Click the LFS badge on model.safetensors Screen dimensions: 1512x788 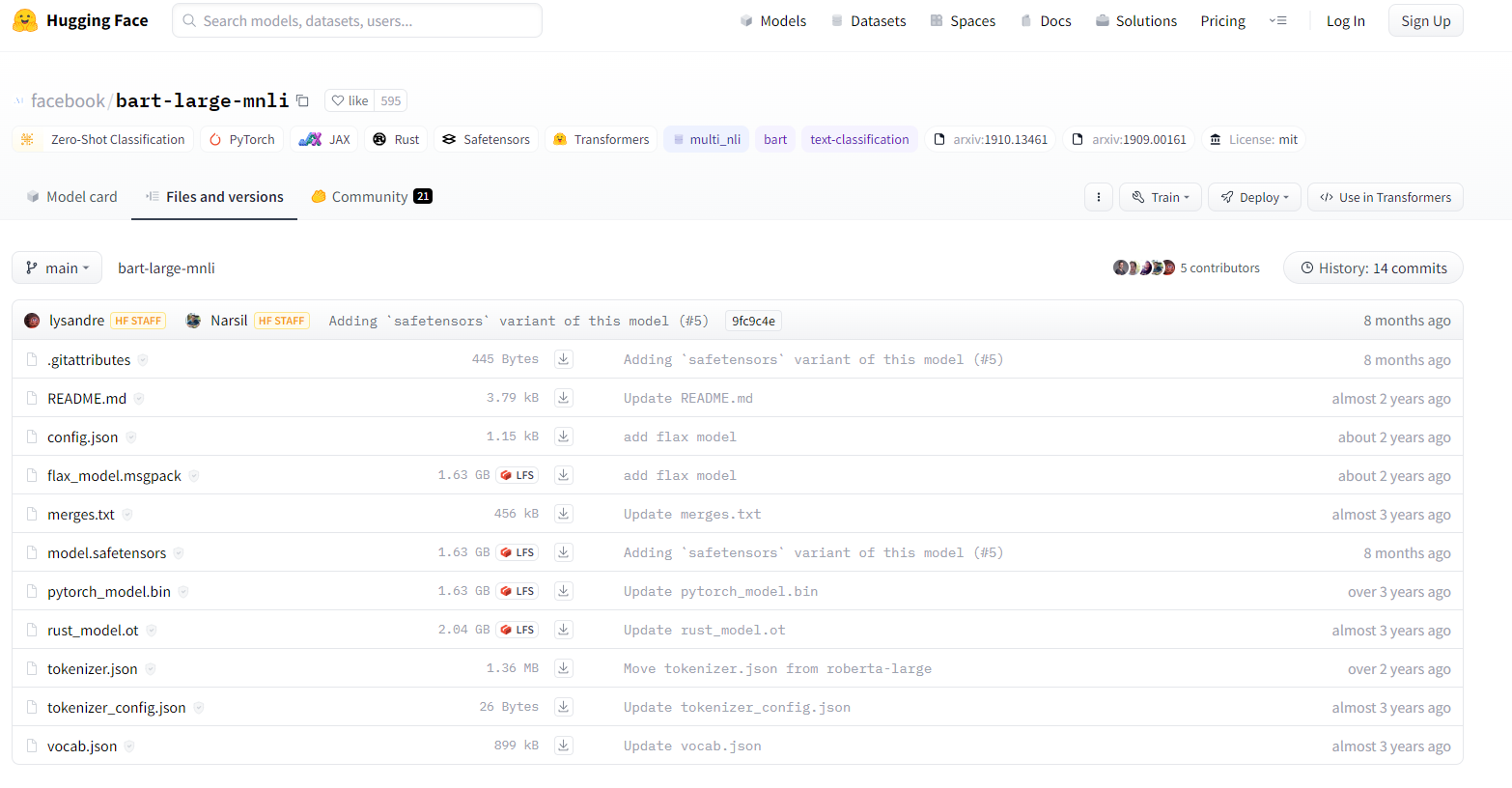tap(518, 552)
